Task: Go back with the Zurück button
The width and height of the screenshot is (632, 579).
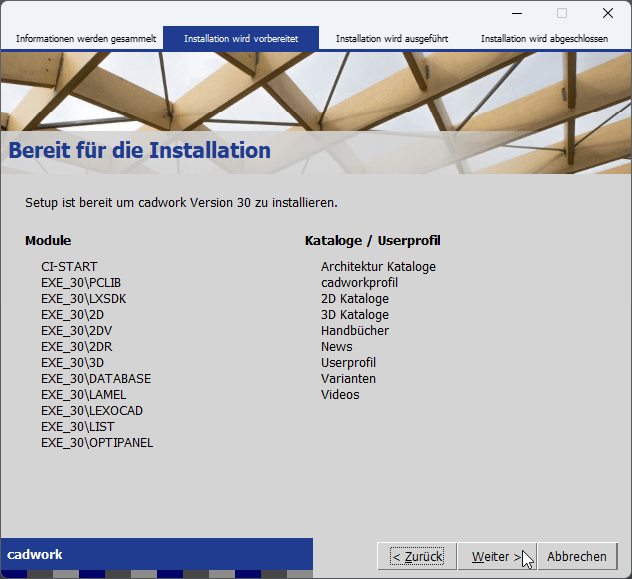Action: pos(417,556)
